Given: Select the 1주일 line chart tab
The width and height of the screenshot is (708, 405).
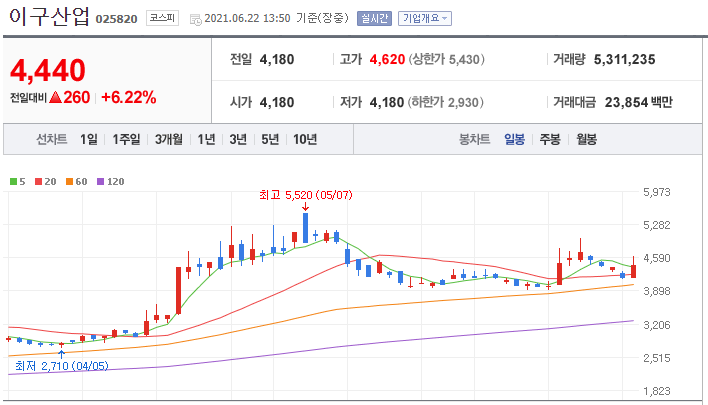Looking at the screenshot, I should click(126, 139).
